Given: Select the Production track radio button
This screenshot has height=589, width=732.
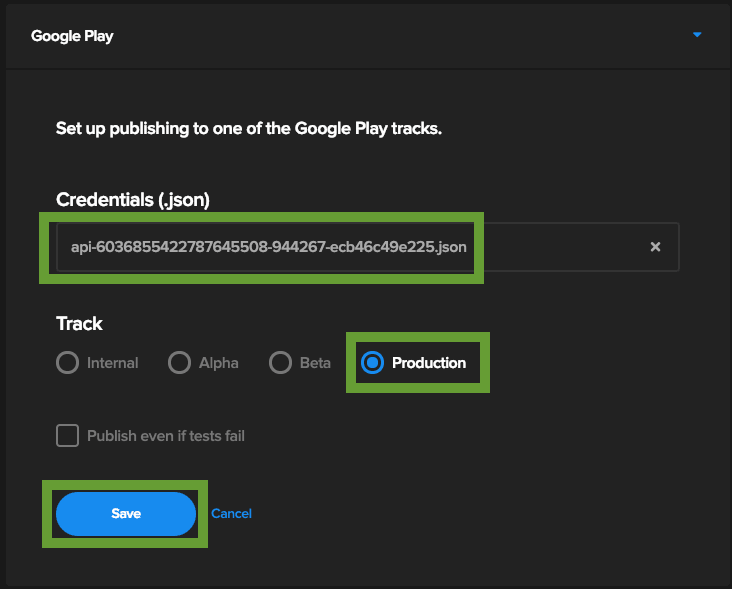Looking at the screenshot, I should coord(372,363).
